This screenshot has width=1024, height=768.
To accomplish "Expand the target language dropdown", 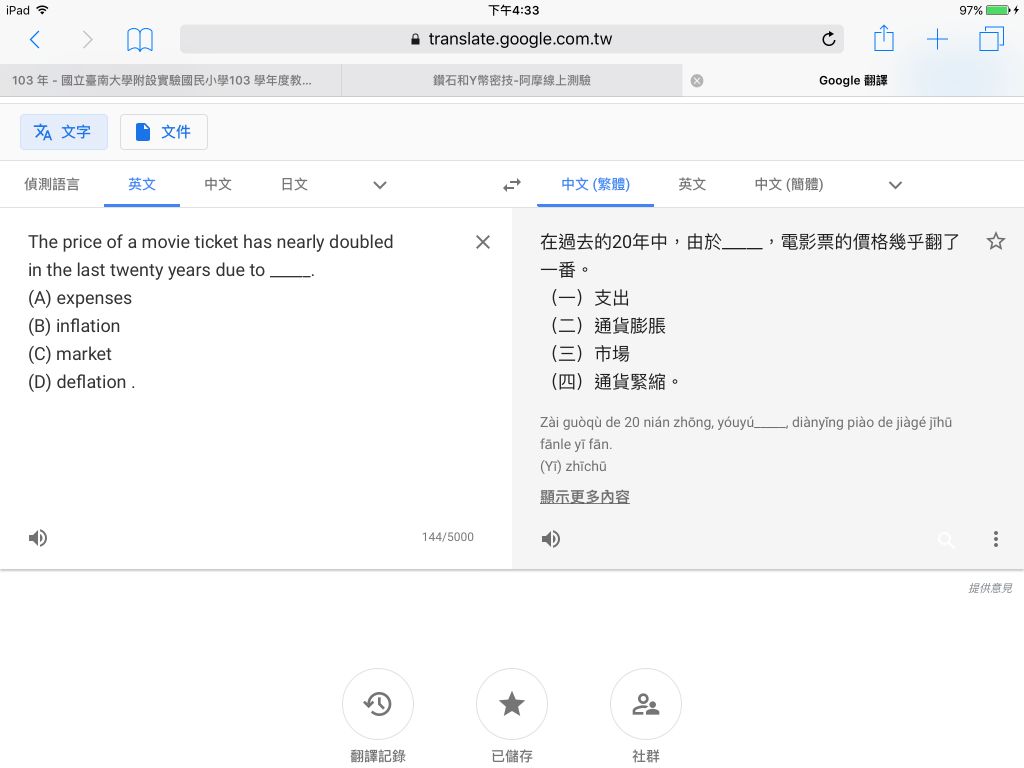I will click(x=895, y=185).
